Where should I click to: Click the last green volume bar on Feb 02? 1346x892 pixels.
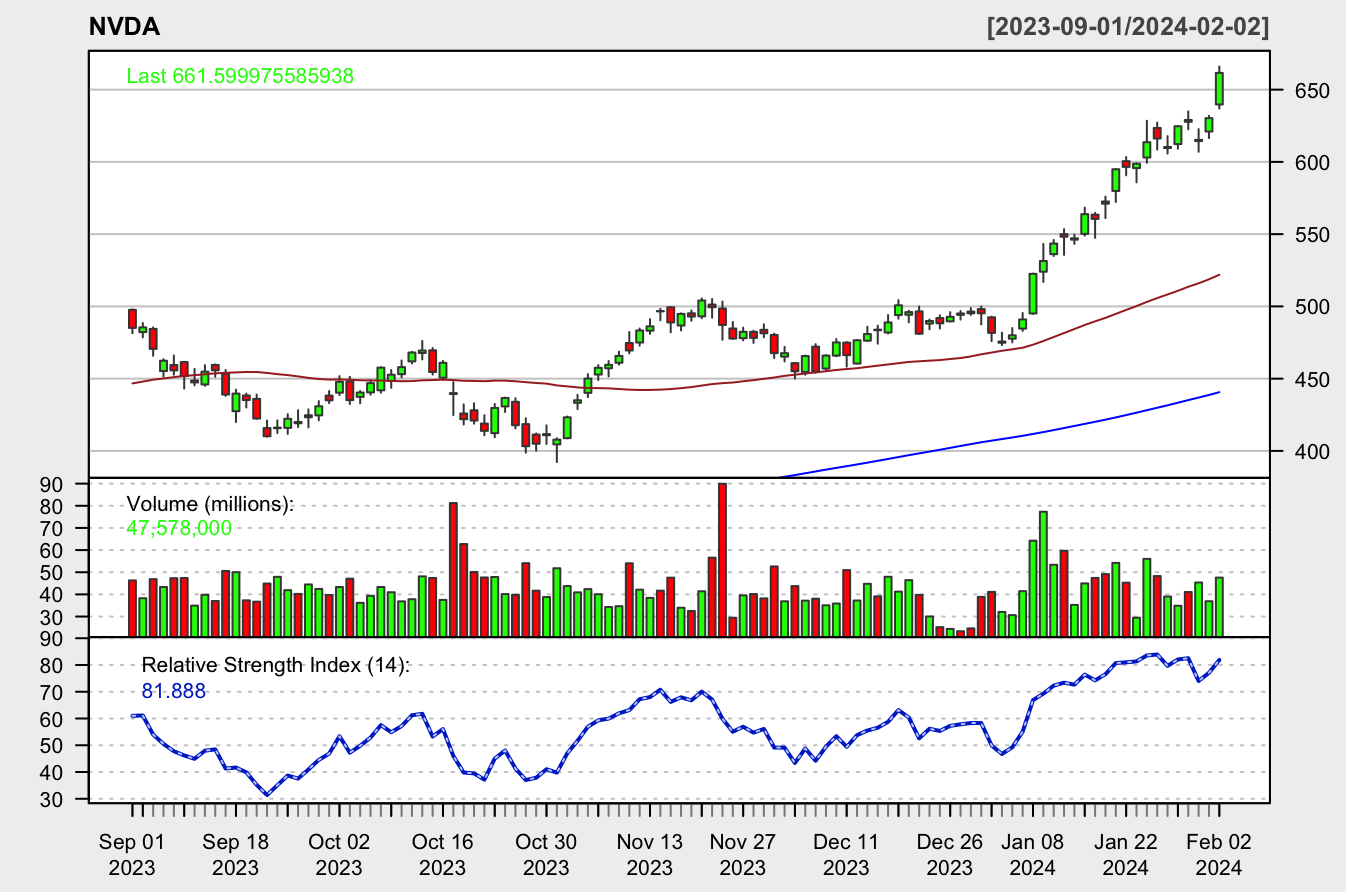1220,607
